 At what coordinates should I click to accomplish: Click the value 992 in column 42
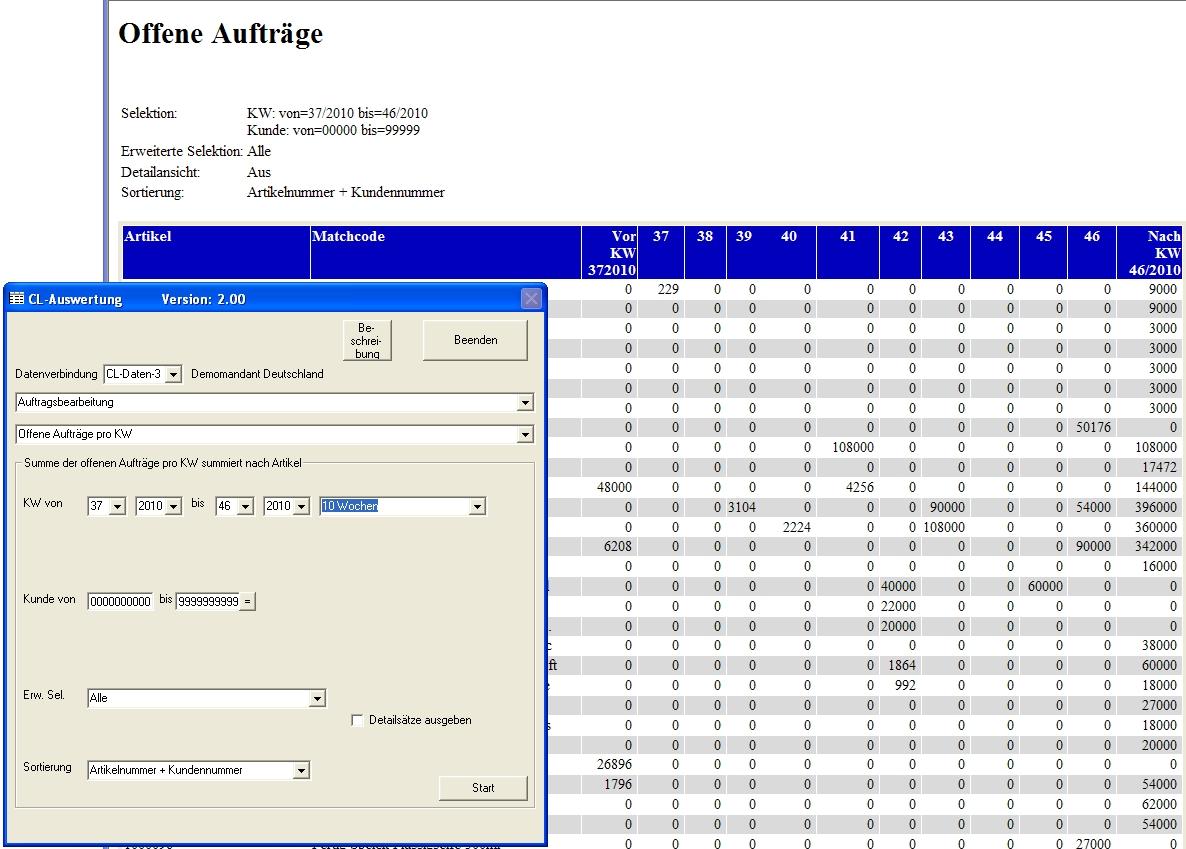[x=905, y=686]
